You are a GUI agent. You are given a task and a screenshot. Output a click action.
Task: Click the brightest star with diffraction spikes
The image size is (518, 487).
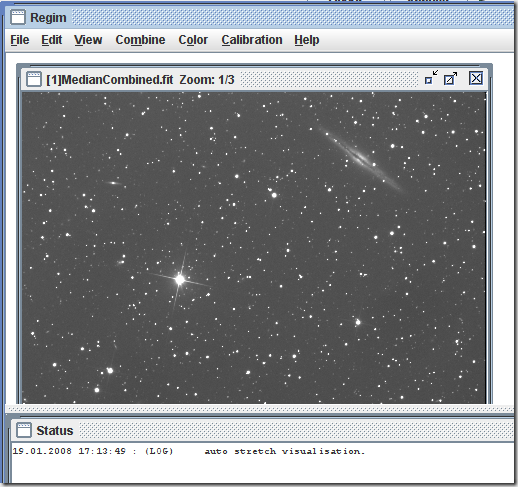tap(180, 279)
